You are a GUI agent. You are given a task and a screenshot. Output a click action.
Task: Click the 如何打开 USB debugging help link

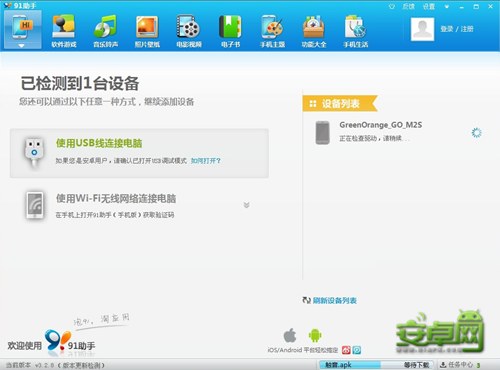point(205,161)
